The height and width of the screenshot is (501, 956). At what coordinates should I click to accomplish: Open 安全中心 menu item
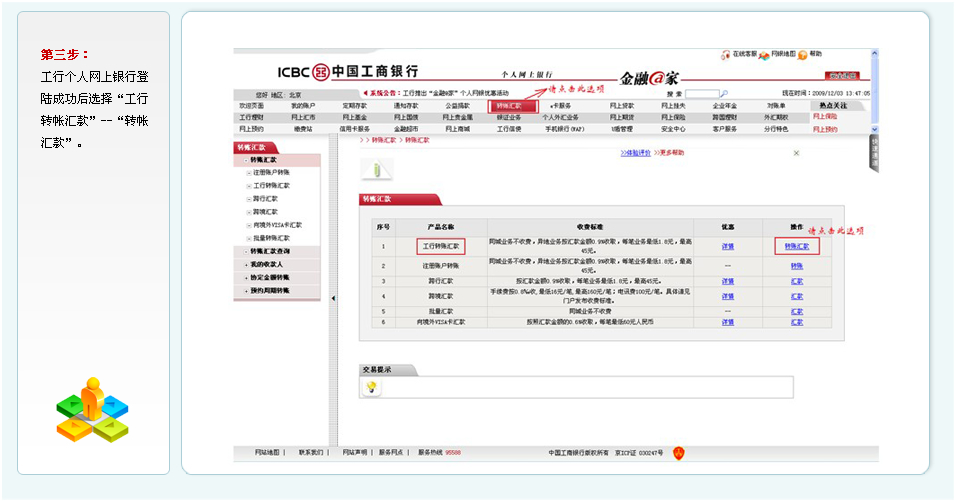pos(673,129)
